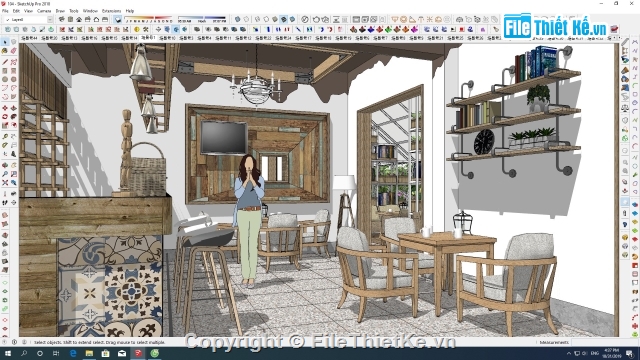Image resolution: width=640 pixels, height=360 pixels.
Task: Open the View menu
Action: tap(28, 11)
